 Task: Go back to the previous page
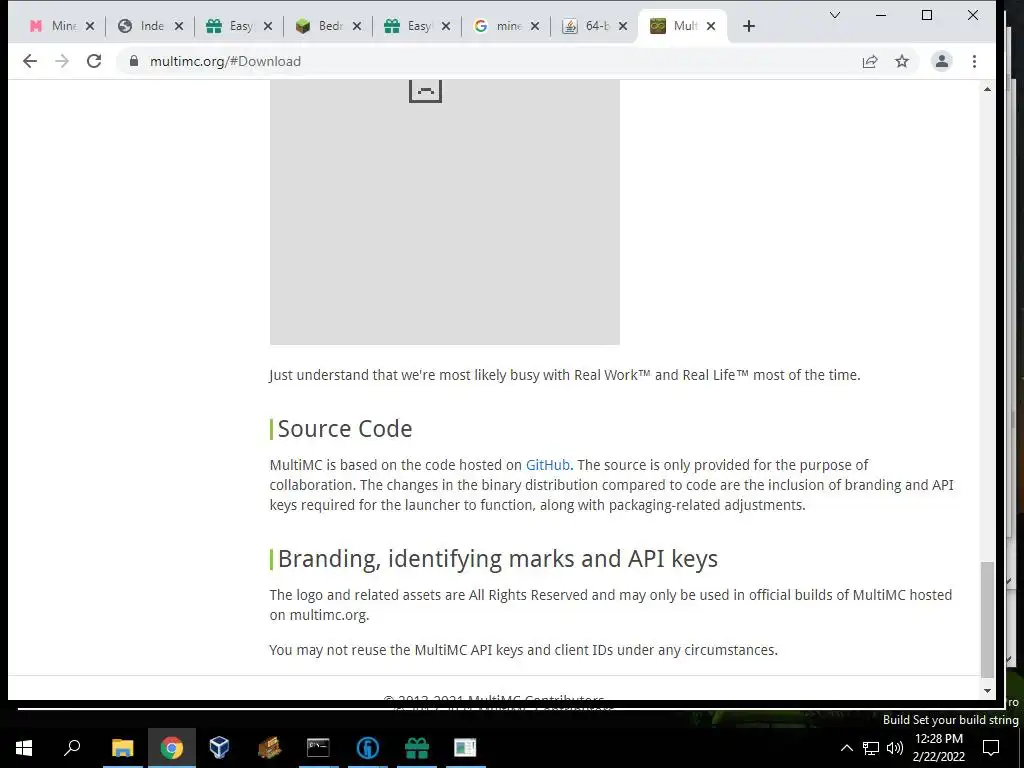[x=29, y=61]
